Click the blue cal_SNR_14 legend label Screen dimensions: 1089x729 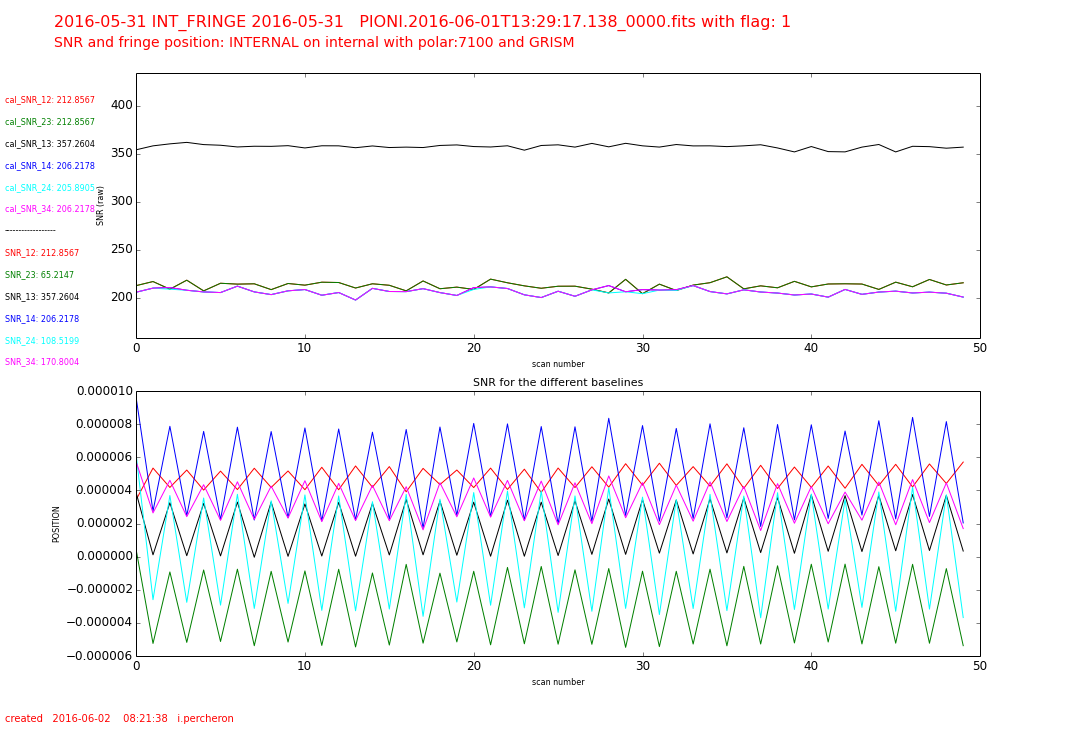point(50,166)
